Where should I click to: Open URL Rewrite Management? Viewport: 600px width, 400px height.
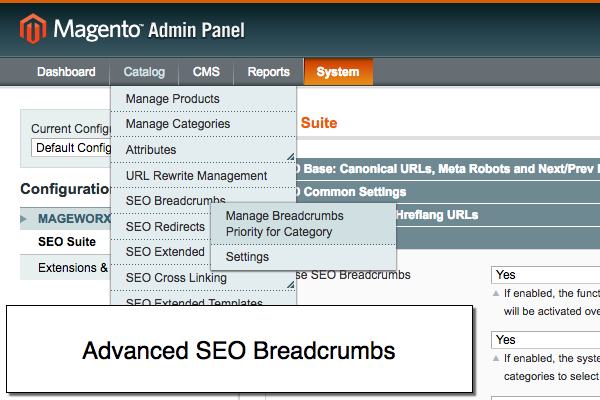click(204, 176)
